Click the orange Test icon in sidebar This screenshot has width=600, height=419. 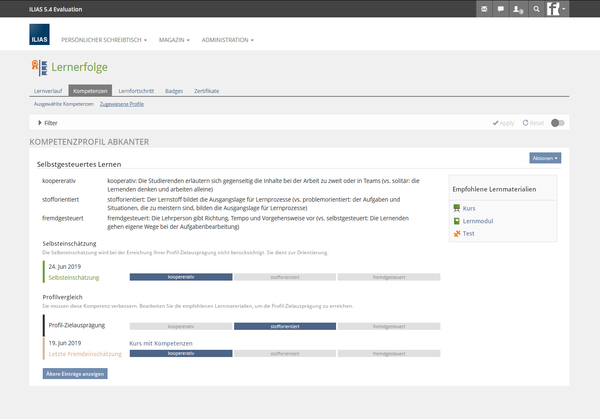(x=457, y=233)
